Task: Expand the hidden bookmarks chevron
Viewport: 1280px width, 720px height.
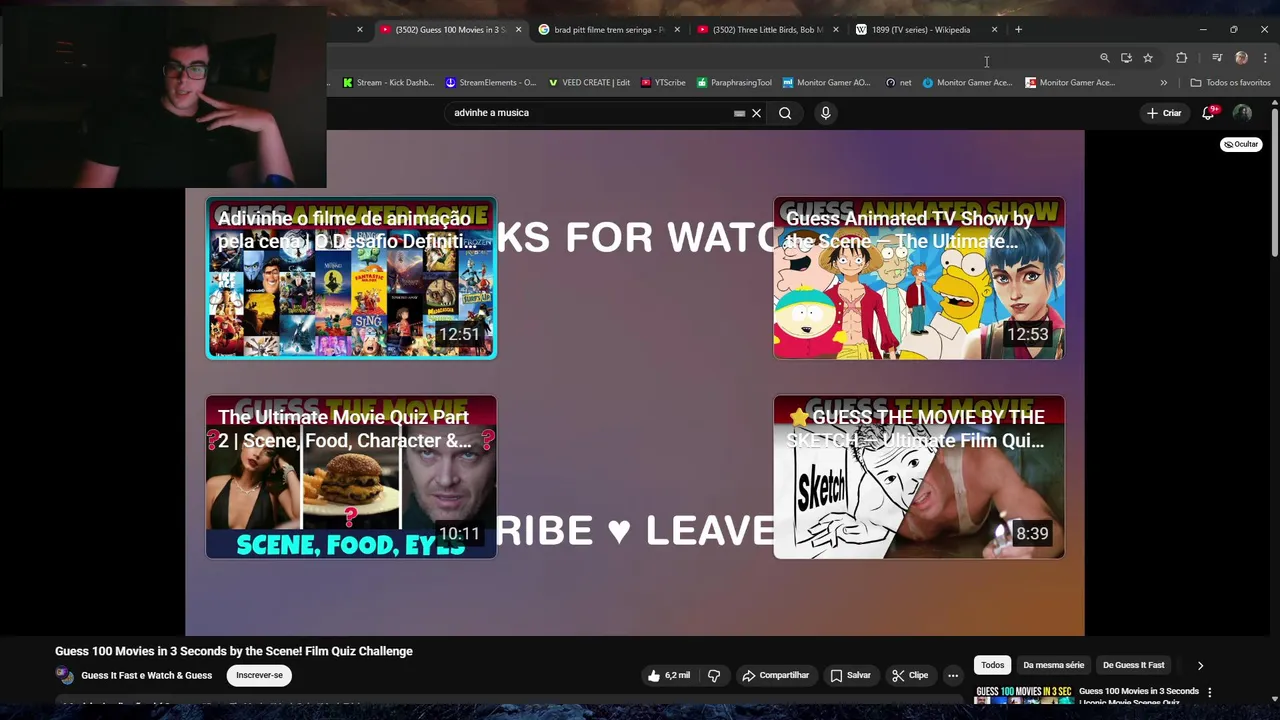Action: (1164, 83)
